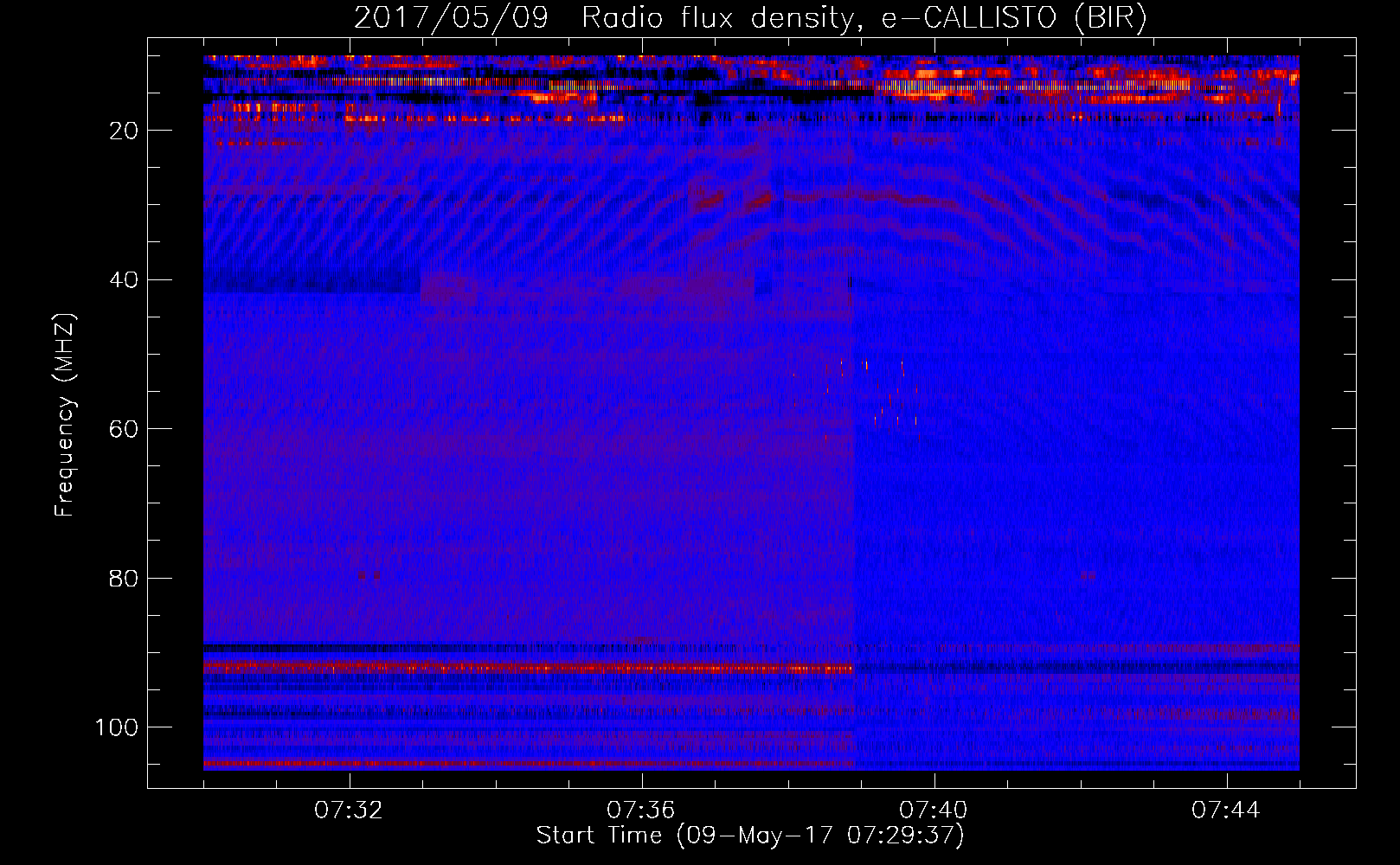Viewport: 1400px width, 865px height.
Task: Click the plot title mentioning e-CALLISTO (BIR)
Action: pos(750,17)
